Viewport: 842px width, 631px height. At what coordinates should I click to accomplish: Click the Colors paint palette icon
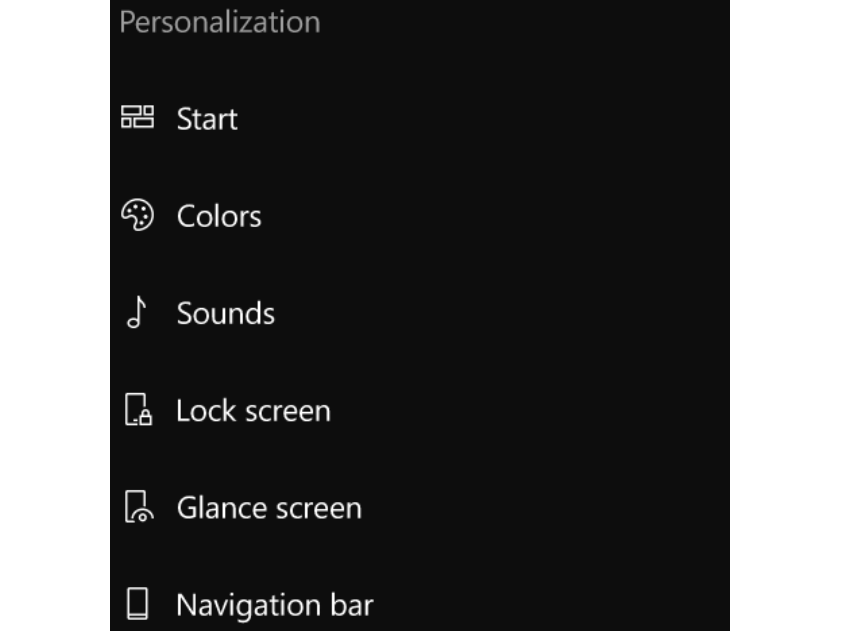(x=137, y=215)
